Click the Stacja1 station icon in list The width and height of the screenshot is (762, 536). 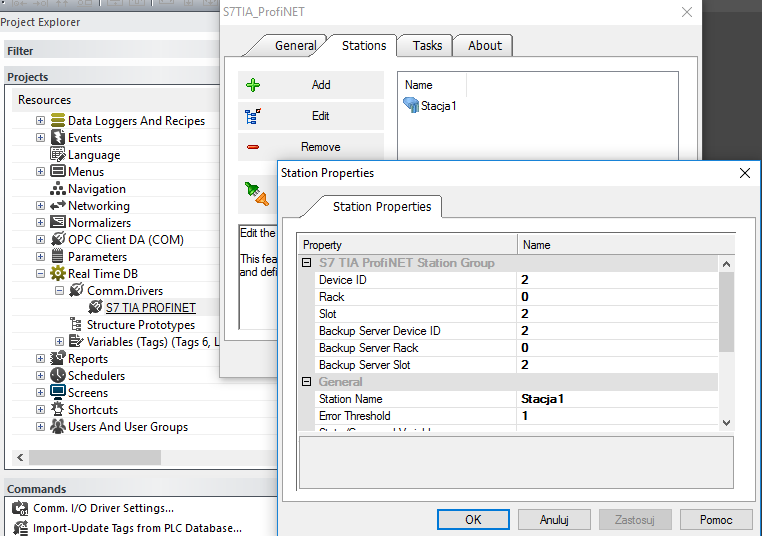click(x=411, y=105)
